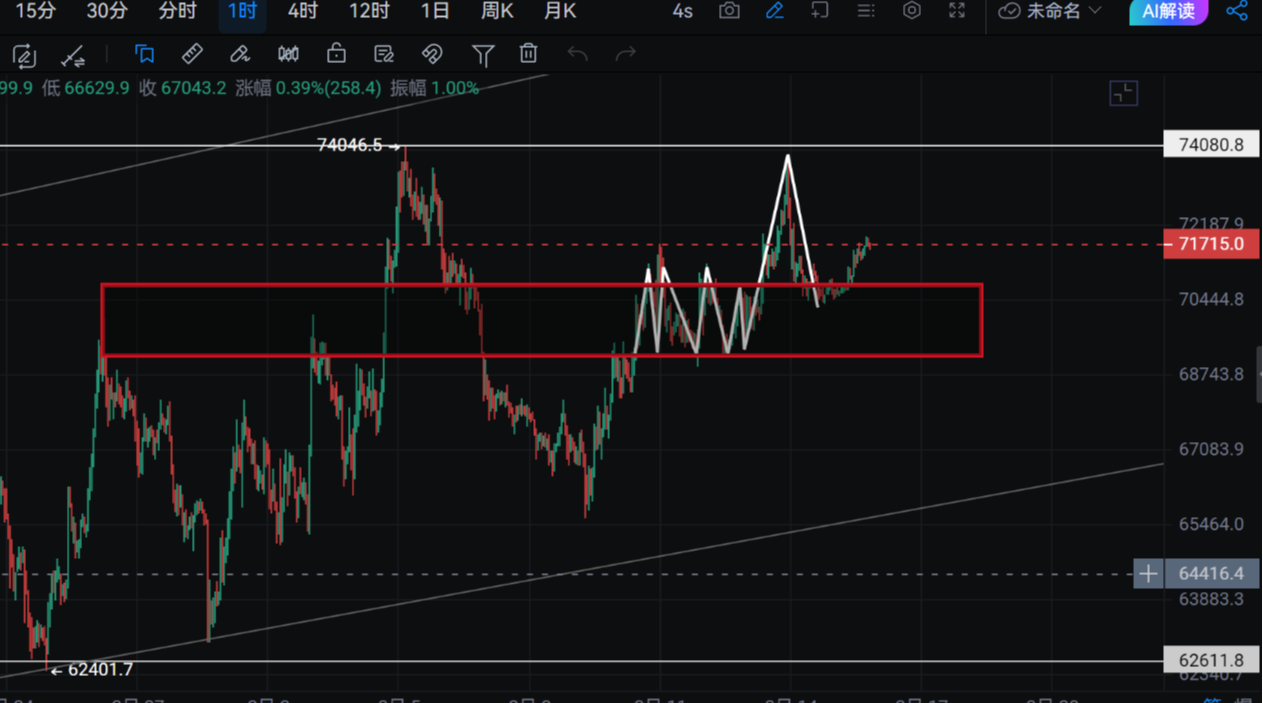Select the ruler measurement tool
The image size is (1263, 703).
(x=192, y=54)
